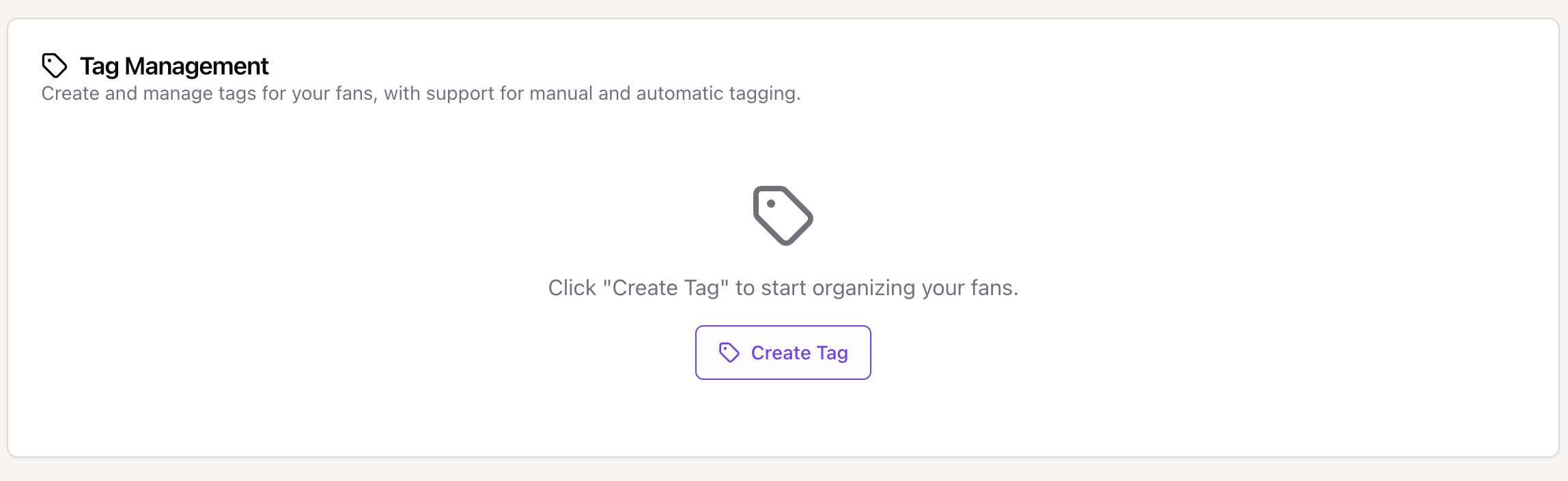Click the word "Tag" on the purple button
The width and height of the screenshot is (1568, 481).
832,353
